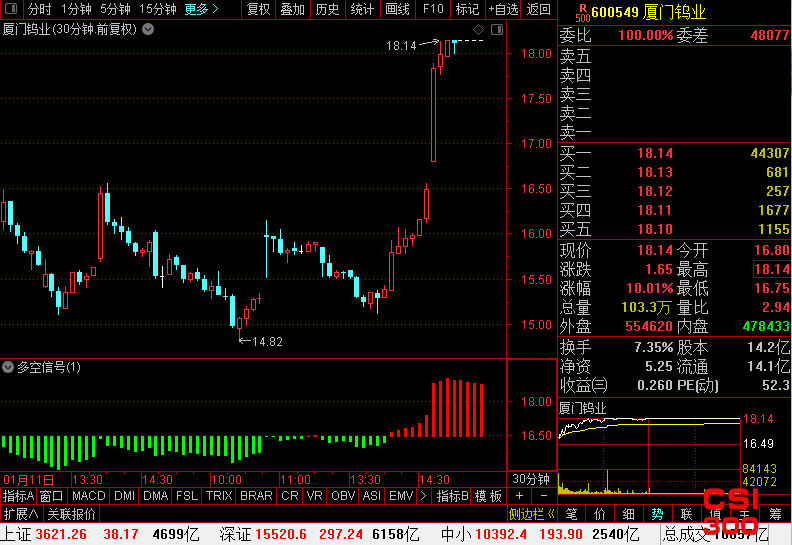The width and height of the screenshot is (792, 545).
Task: Click the 标记 mark button
Action: [x=467, y=9]
